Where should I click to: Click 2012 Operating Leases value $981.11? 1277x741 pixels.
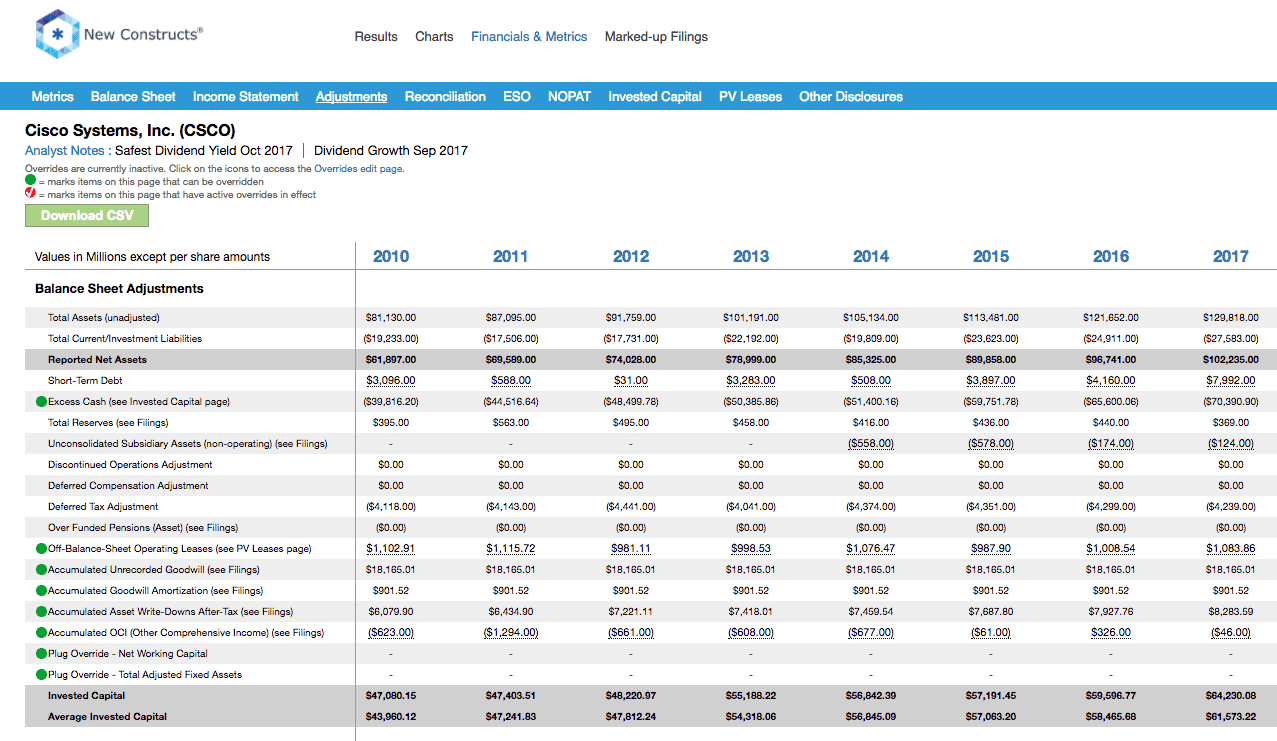(631, 549)
